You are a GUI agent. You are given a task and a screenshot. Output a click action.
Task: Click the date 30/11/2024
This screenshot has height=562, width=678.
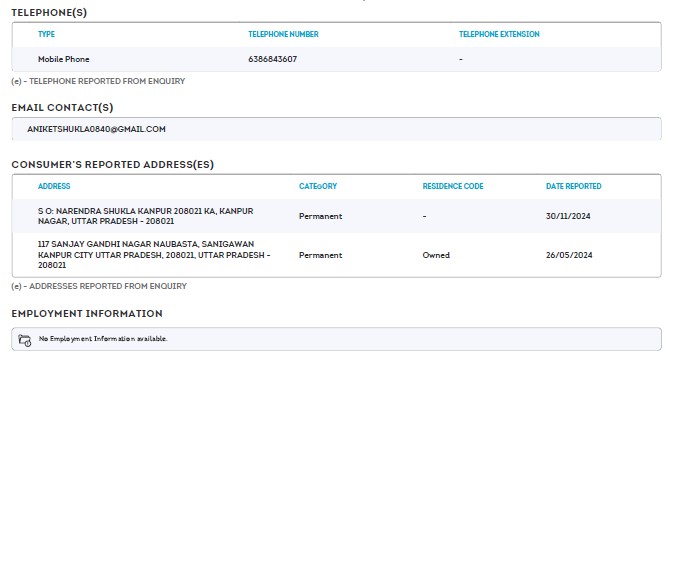point(568,216)
